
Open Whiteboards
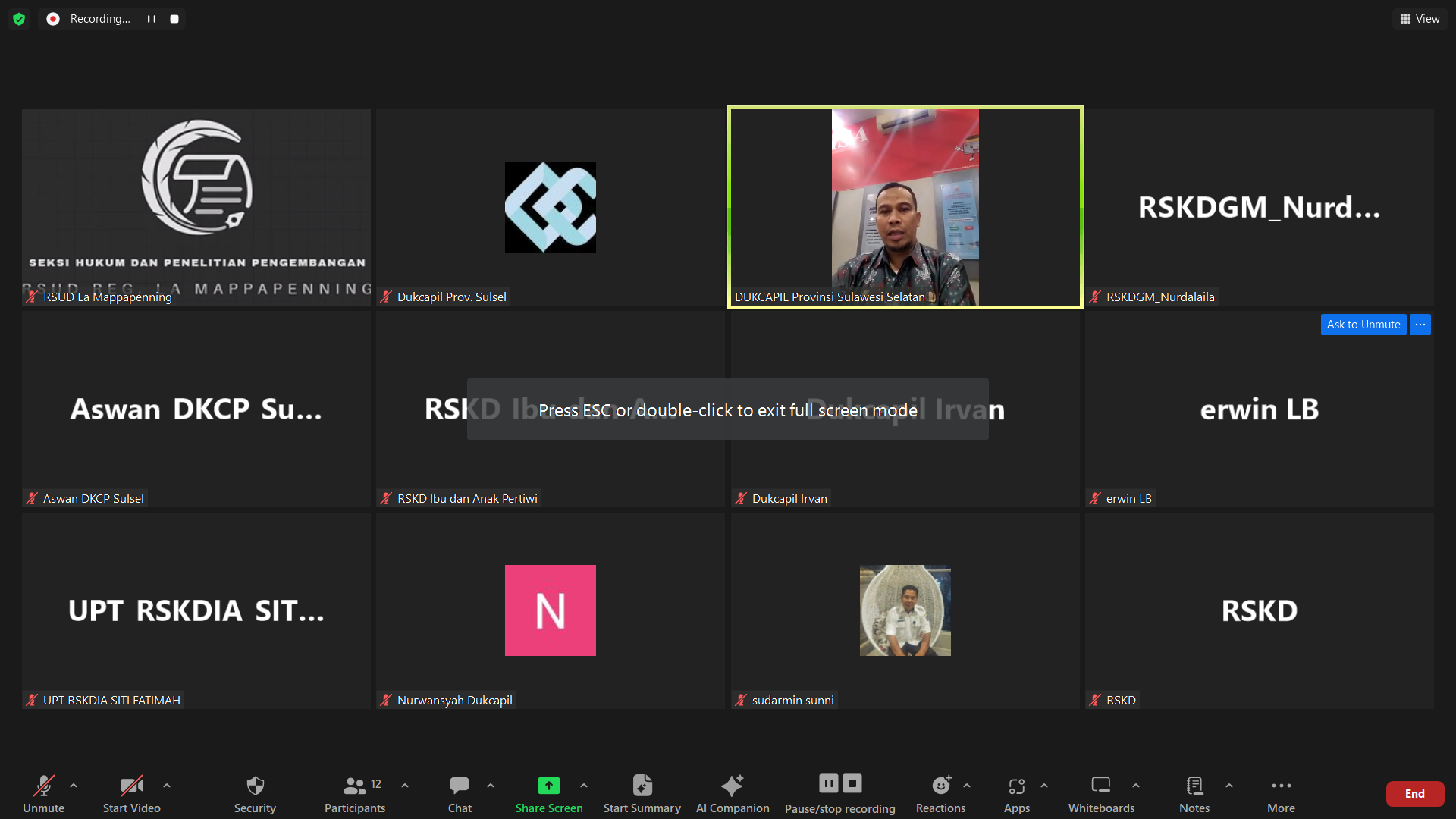coord(1101,793)
